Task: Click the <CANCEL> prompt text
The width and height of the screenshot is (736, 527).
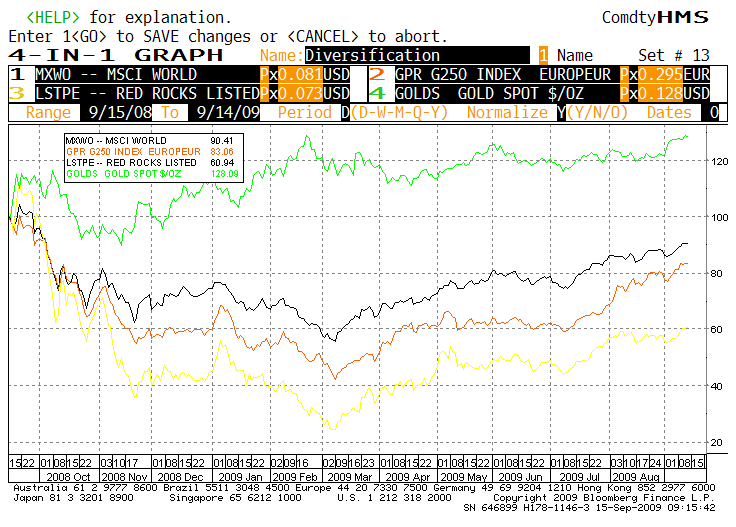Action: click(x=322, y=36)
